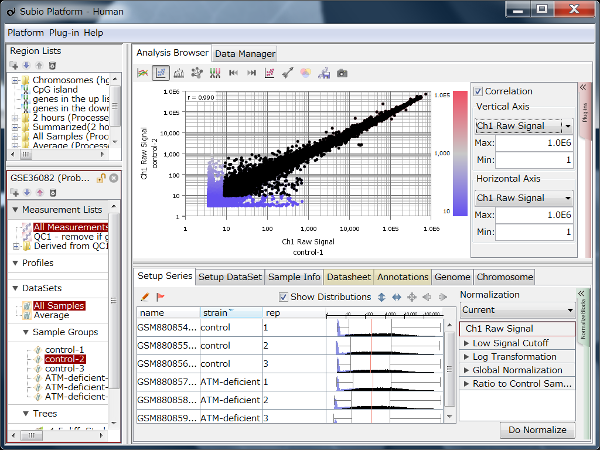The height and width of the screenshot is (450, 600).
Task: Switch to the Data Manager tab
Action: 244,53
